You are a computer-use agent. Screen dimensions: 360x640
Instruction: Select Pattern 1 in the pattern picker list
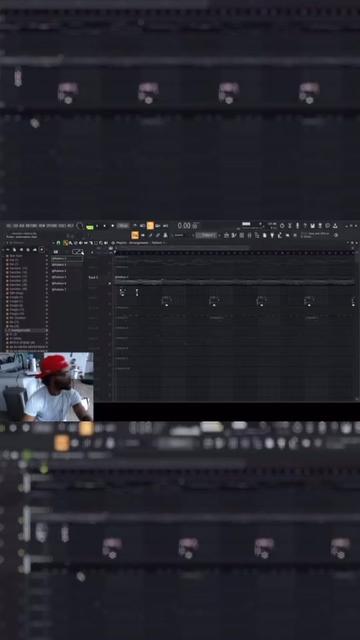[67, 258]
